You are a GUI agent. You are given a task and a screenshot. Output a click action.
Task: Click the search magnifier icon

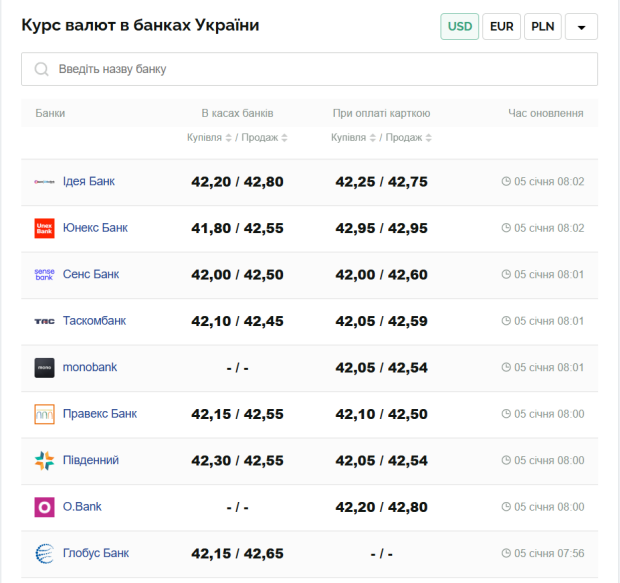click(41, 69)
